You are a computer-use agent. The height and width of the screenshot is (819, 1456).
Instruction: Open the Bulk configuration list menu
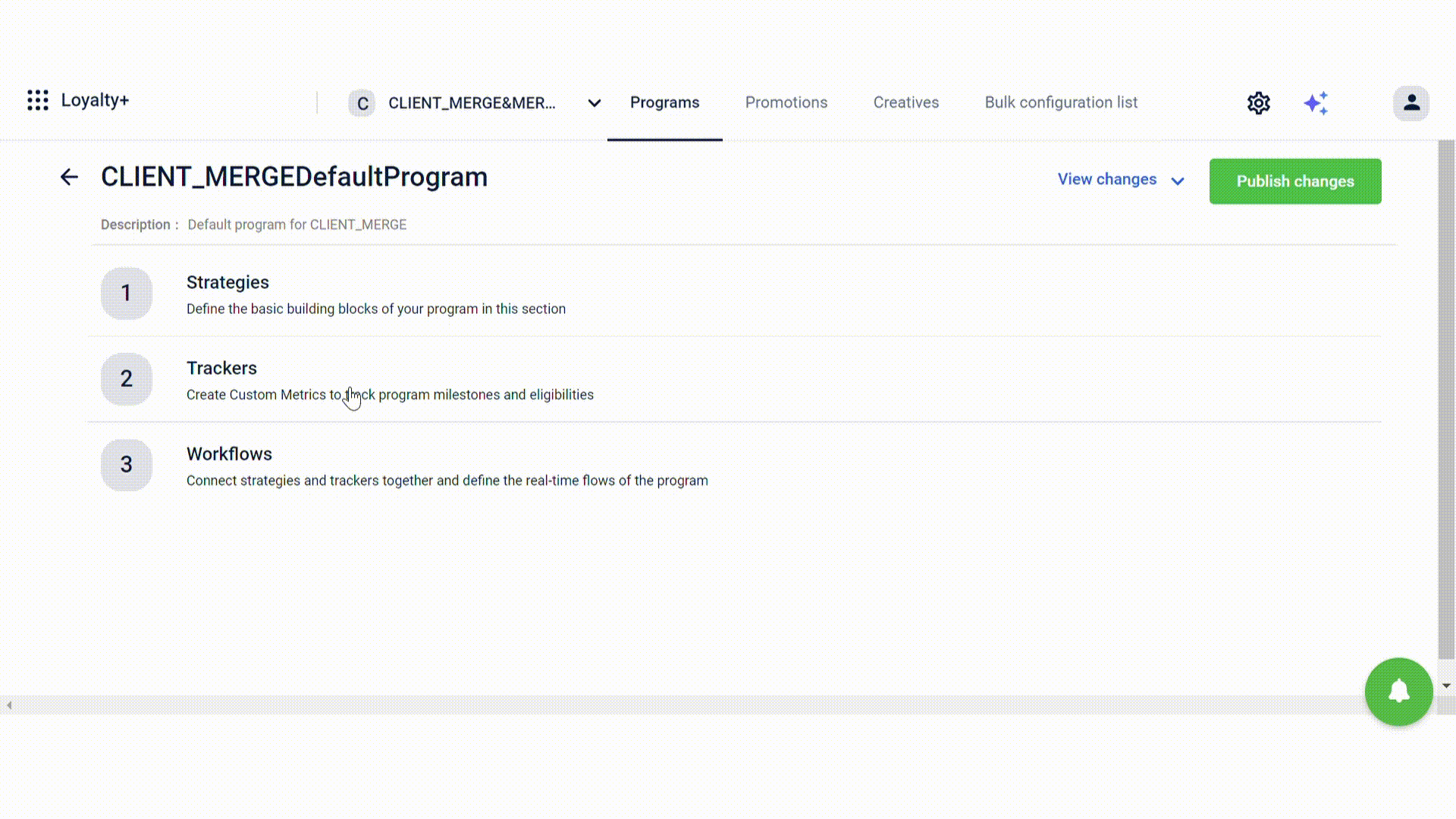pos(1061,102)
